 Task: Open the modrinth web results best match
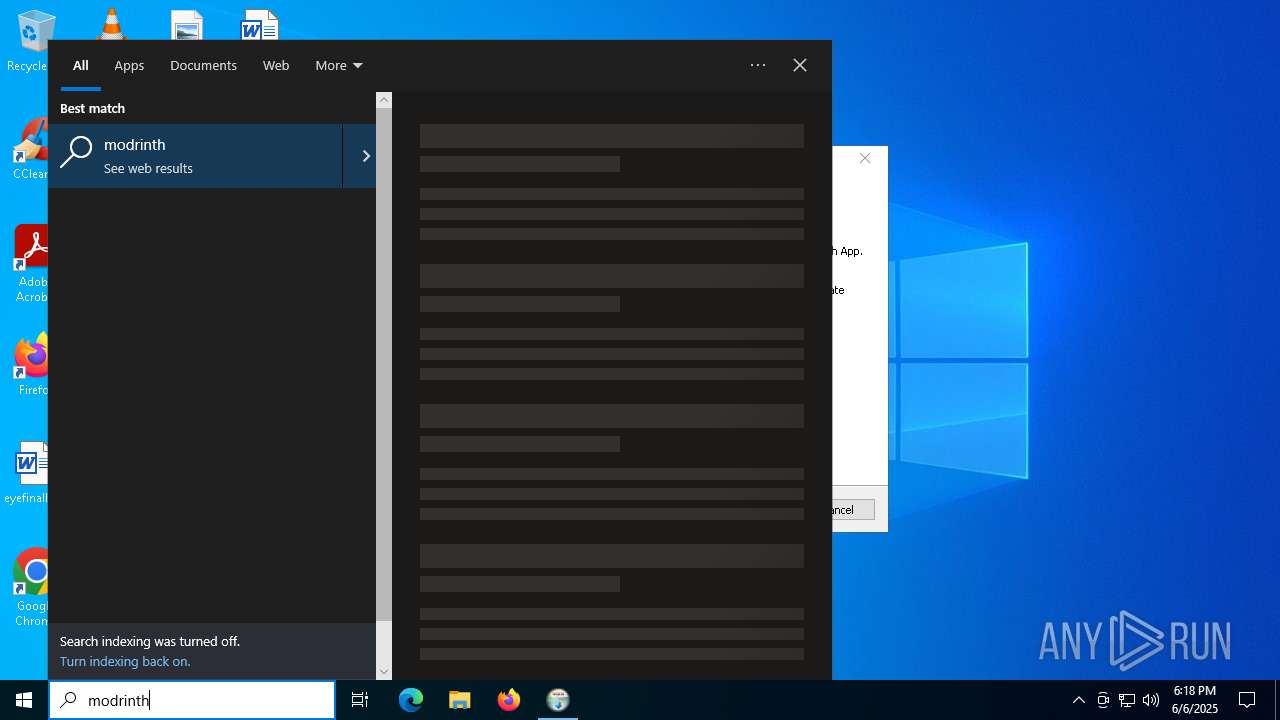196,156
